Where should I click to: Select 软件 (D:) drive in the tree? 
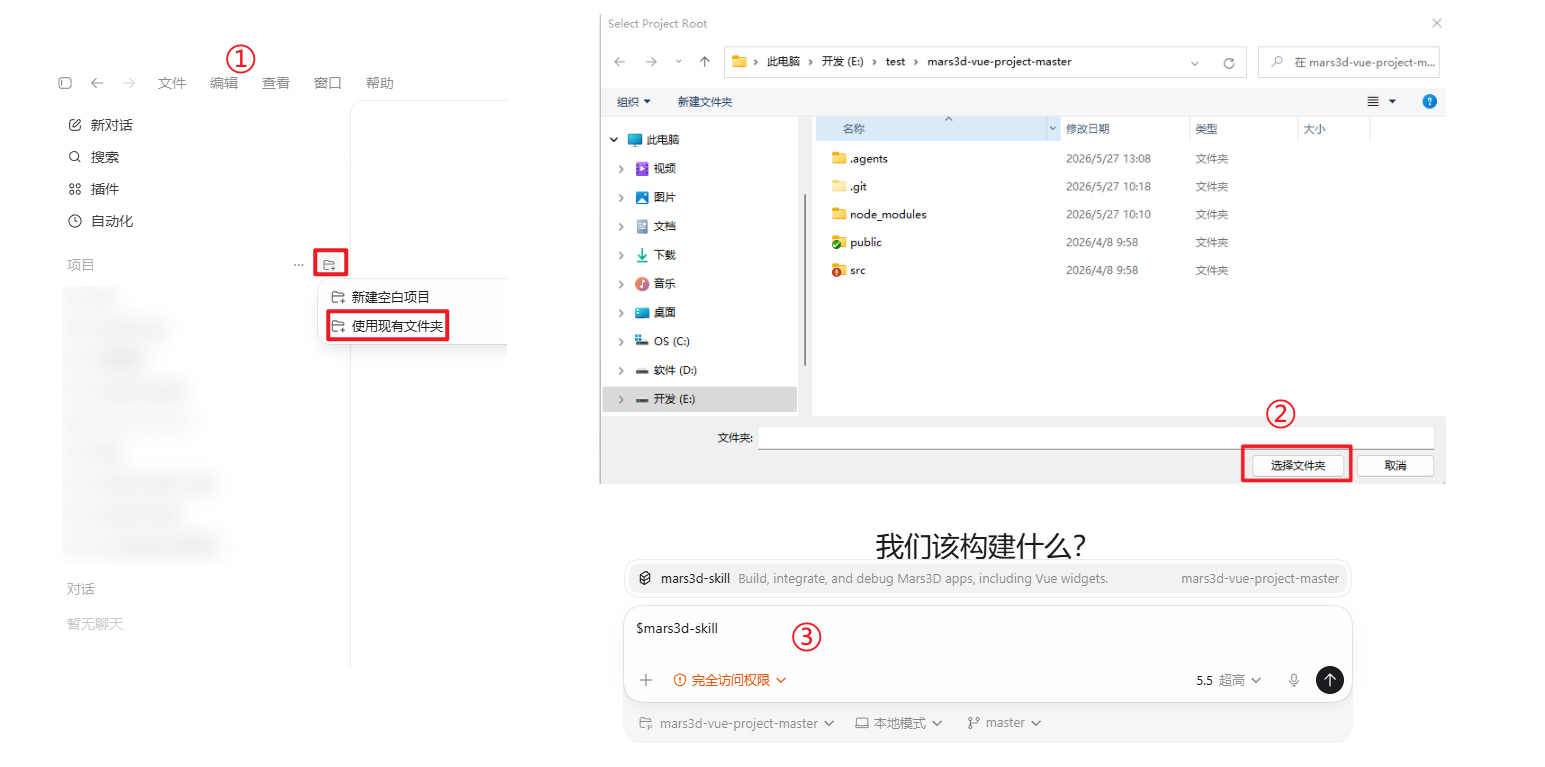pyautogui.click(x=675, y=370)
